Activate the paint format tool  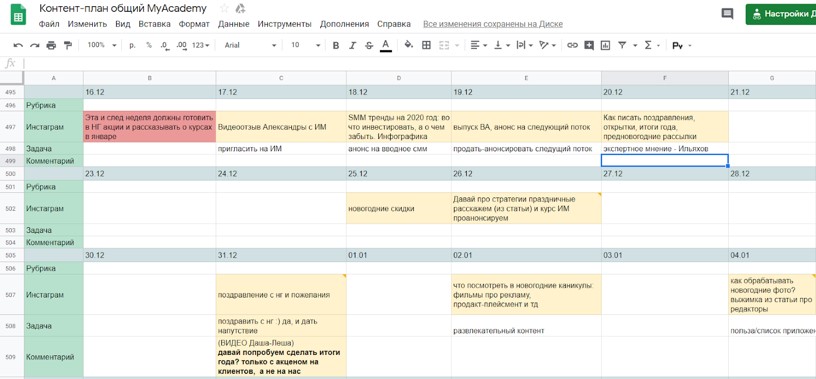click(x=67, y=45)
